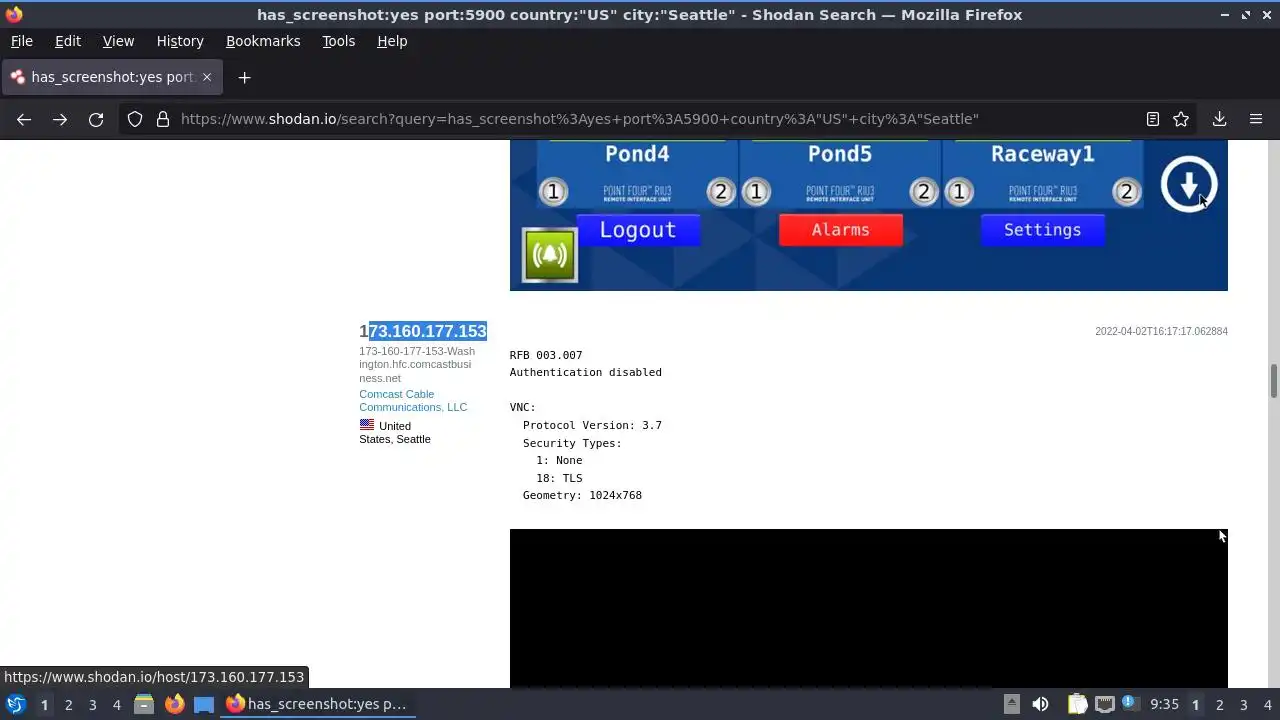Click the "RFB 003.007" banner text

546,355
